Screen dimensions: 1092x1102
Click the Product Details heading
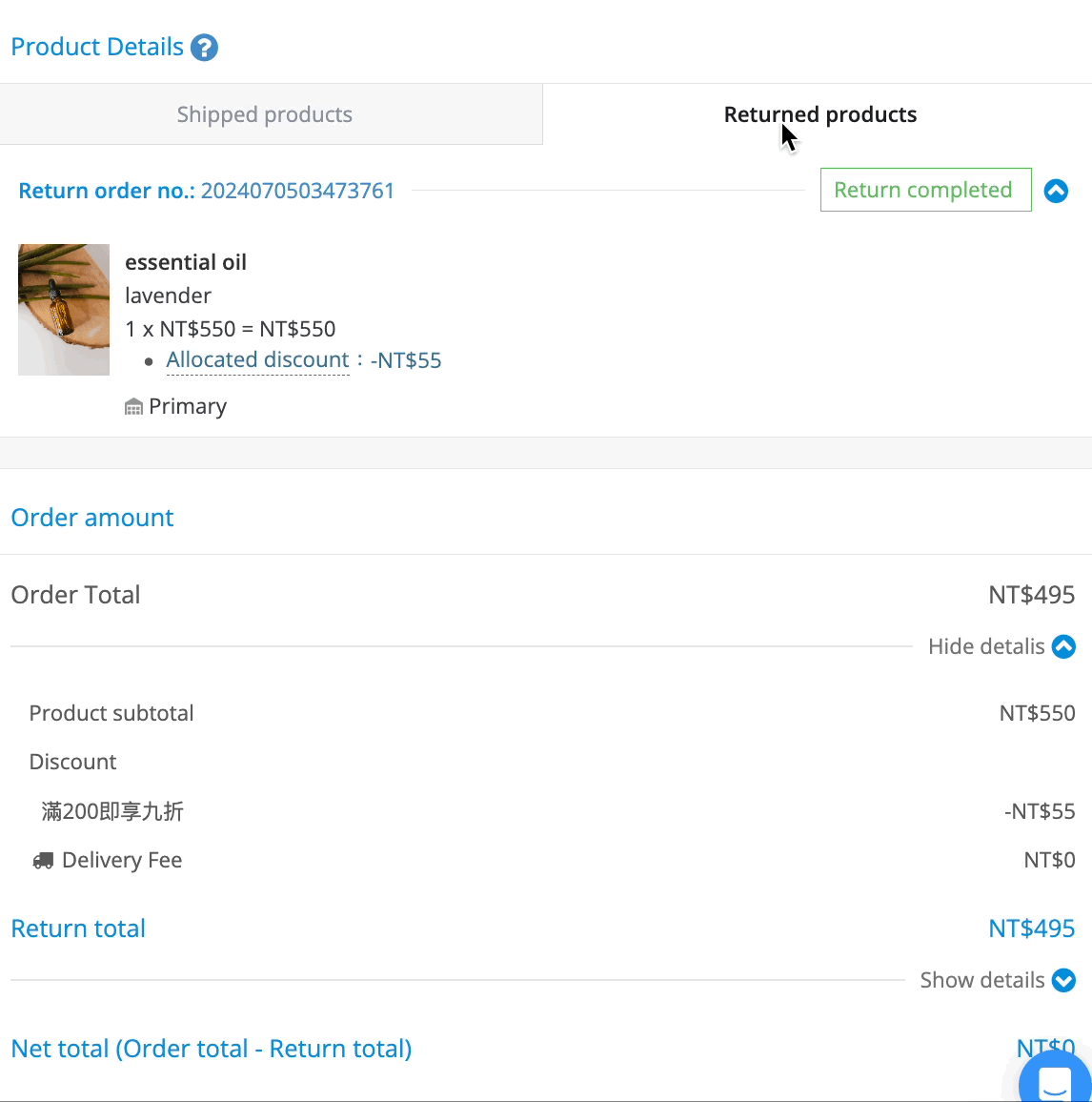97,47
